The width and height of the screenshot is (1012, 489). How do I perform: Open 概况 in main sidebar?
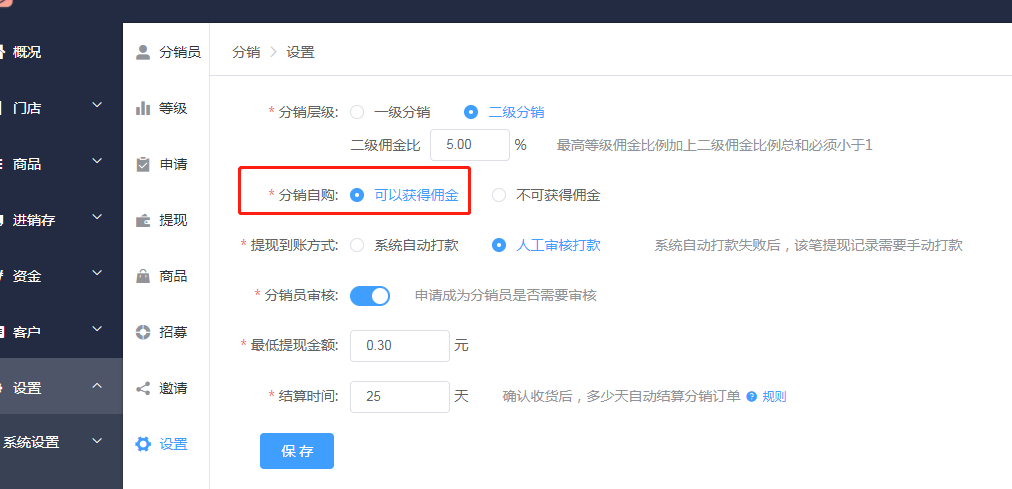[x=27, y=52]
